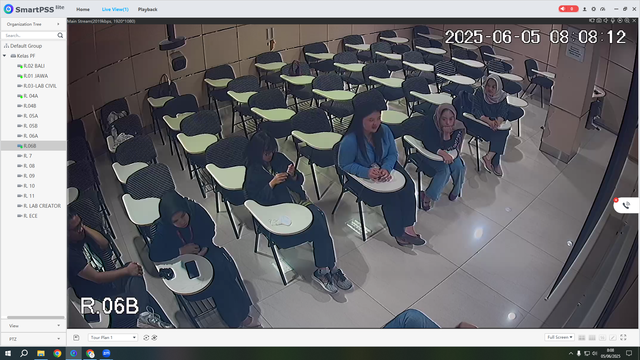Open the Windows Start menu

[x=8, y=353]
